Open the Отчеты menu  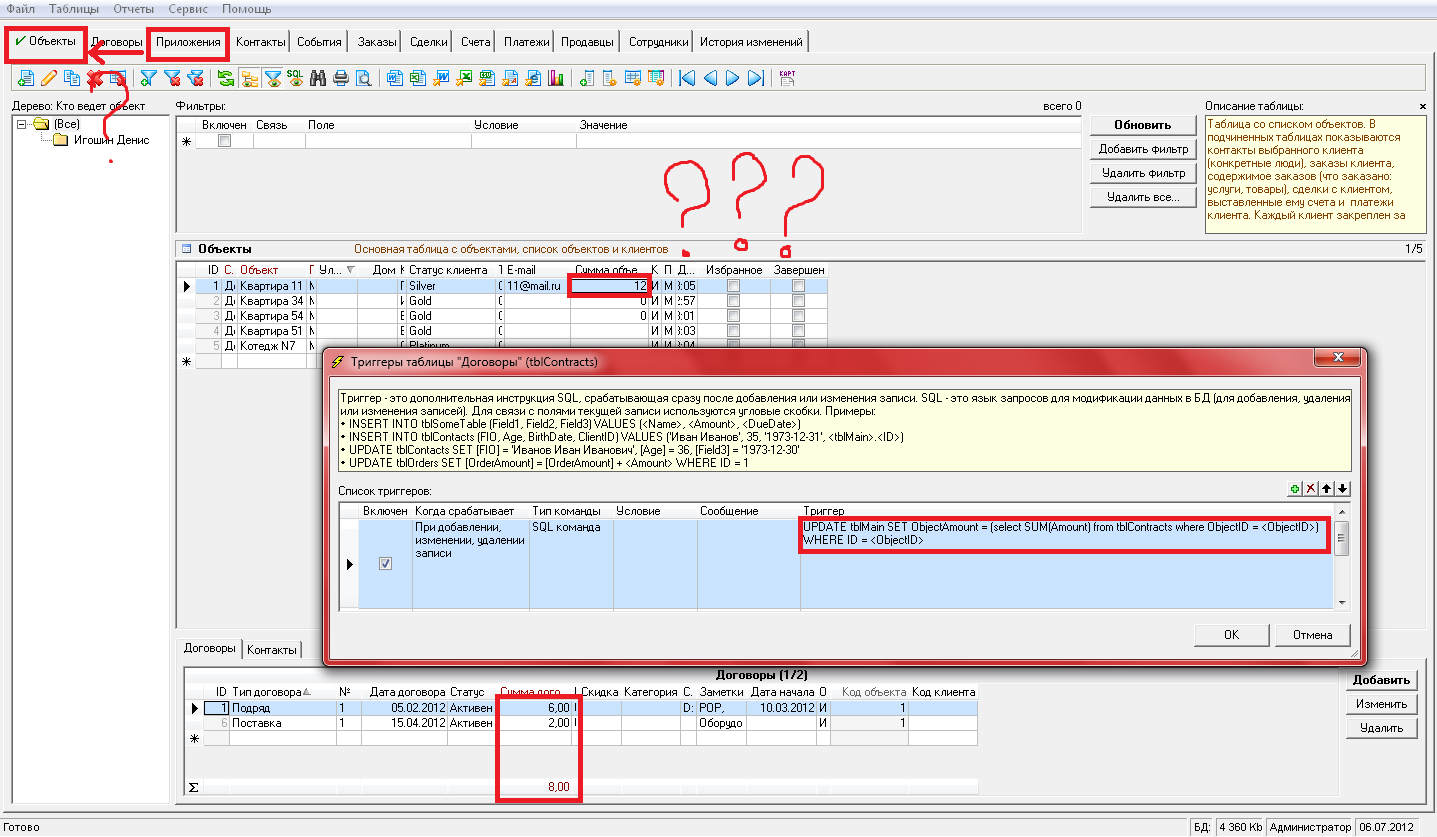click(133, 8)
